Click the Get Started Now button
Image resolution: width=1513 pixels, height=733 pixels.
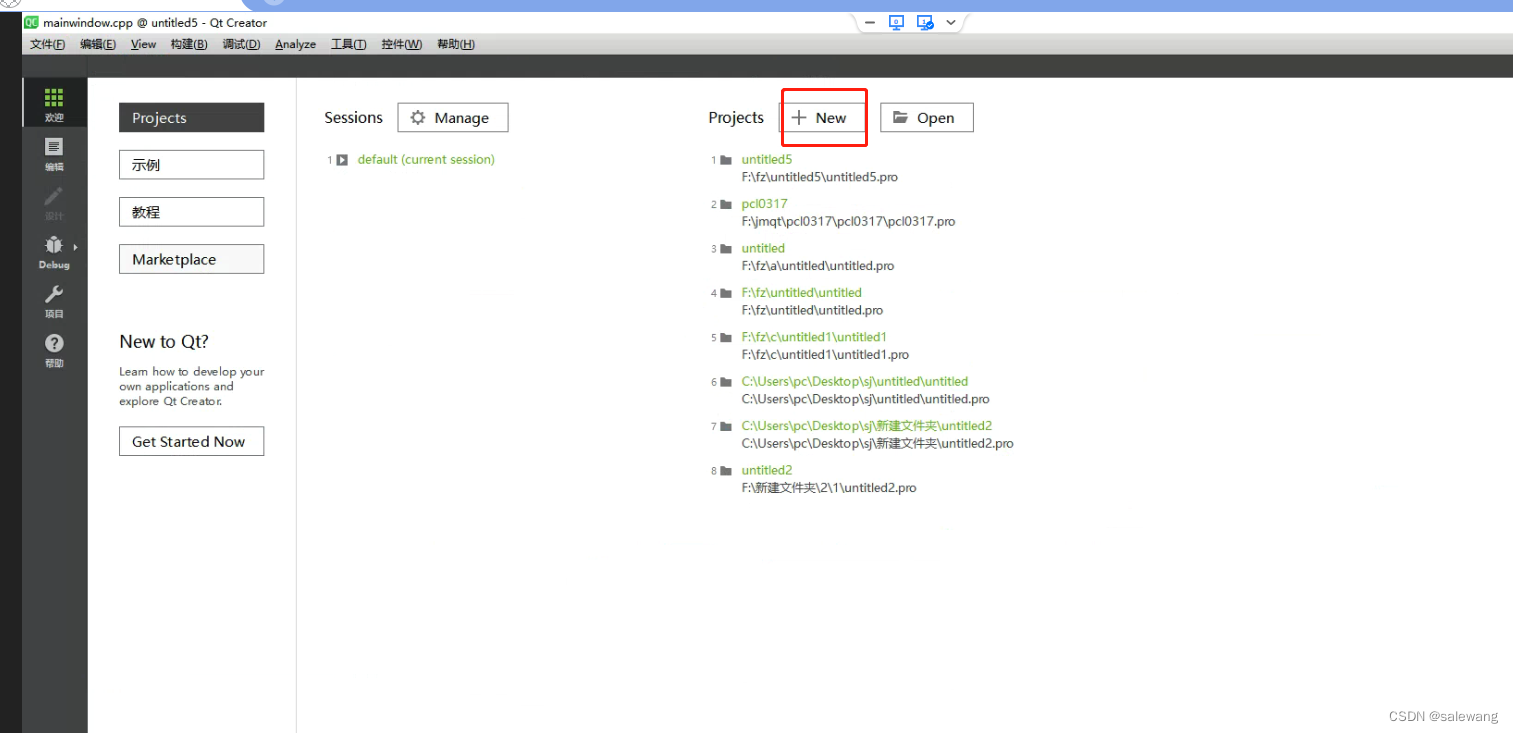tap(191, 441)
